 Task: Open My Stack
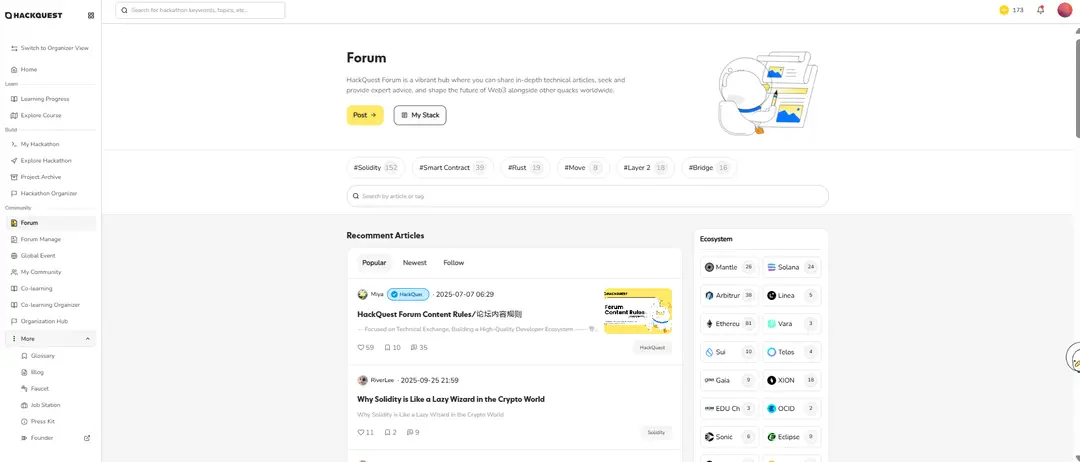pyautogui.click(x=420, y=115)
